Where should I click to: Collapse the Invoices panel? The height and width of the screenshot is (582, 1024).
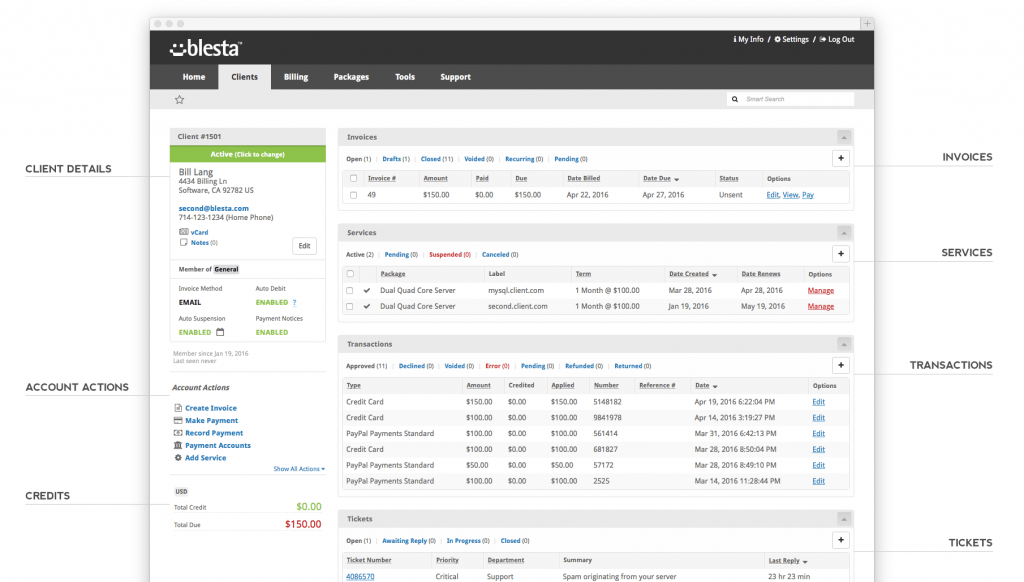point(843,137)
